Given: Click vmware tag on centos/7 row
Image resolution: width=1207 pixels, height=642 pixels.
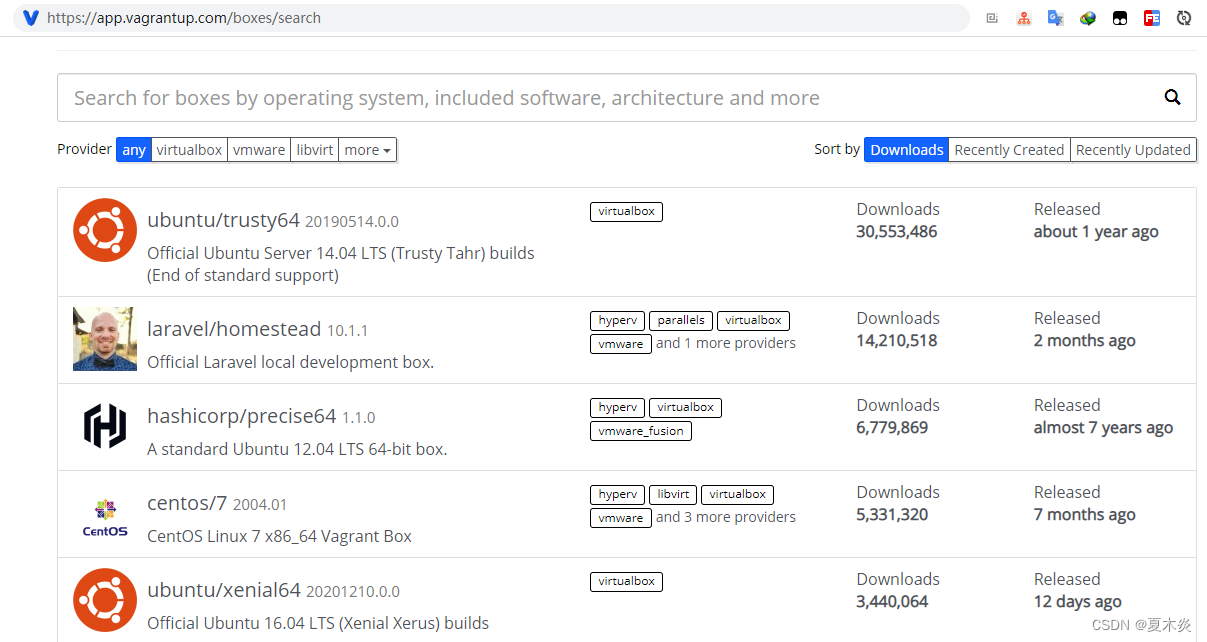Looking at the screenshot, I should point(621,517).
